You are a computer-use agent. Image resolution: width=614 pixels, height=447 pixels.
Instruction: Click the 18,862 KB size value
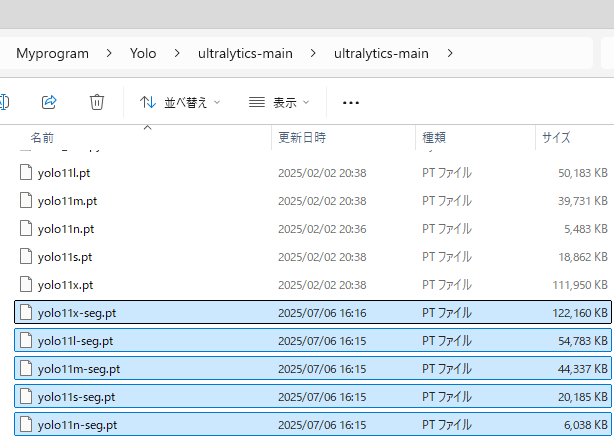pyautogui.click(x=583, y=257)
